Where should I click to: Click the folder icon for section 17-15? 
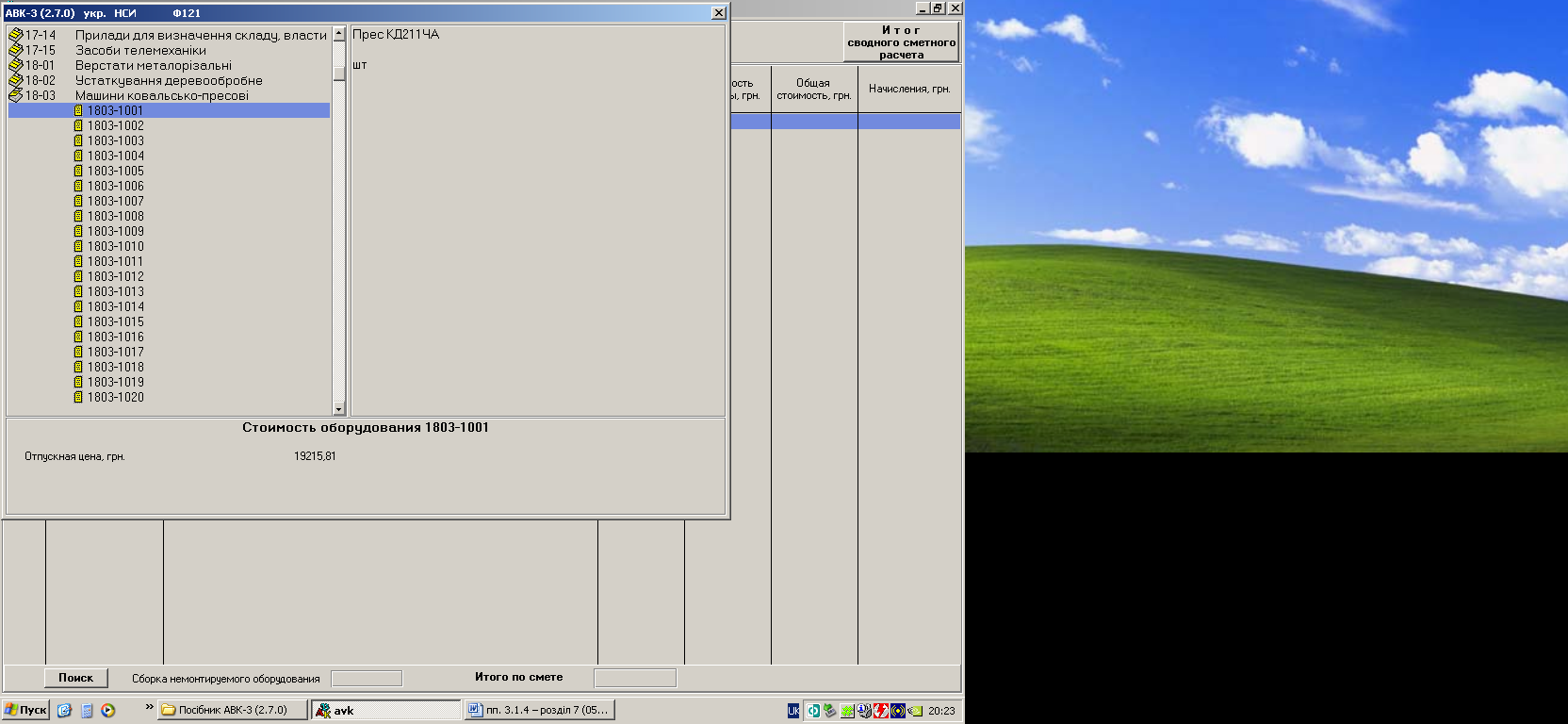pyautogui.click(x=15, y=50)
